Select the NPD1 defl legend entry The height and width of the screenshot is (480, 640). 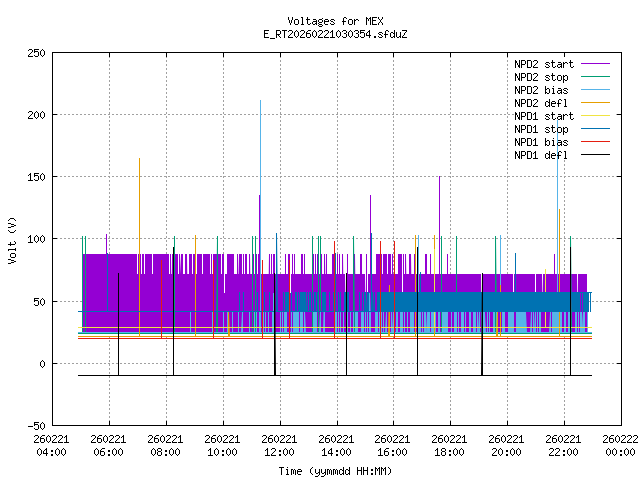point(541,155)
